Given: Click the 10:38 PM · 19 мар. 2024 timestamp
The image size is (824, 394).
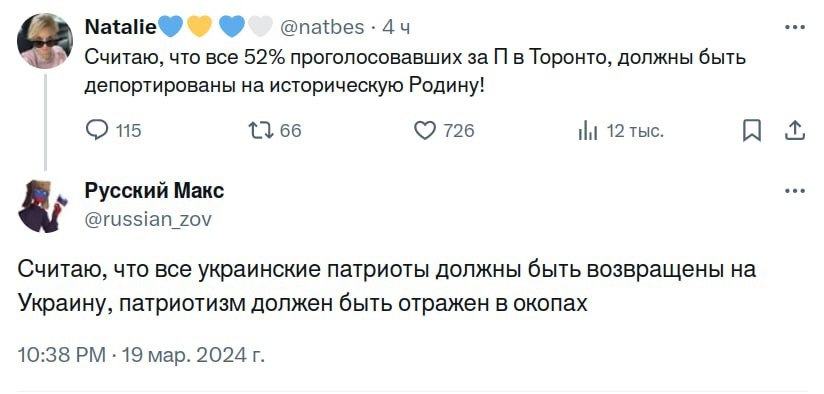Looking at the screenshot, I should click(x=141, y=355).
